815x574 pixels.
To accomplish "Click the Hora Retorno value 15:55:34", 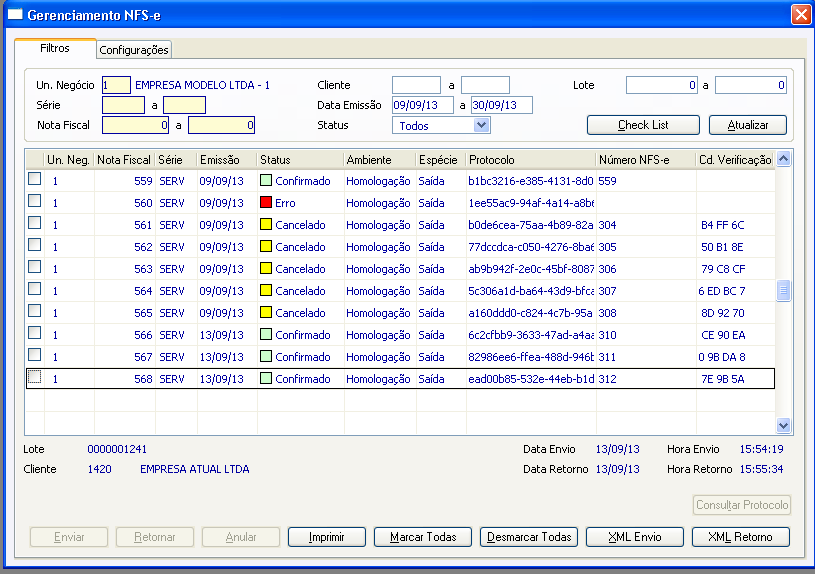I will tap(761, 469).
